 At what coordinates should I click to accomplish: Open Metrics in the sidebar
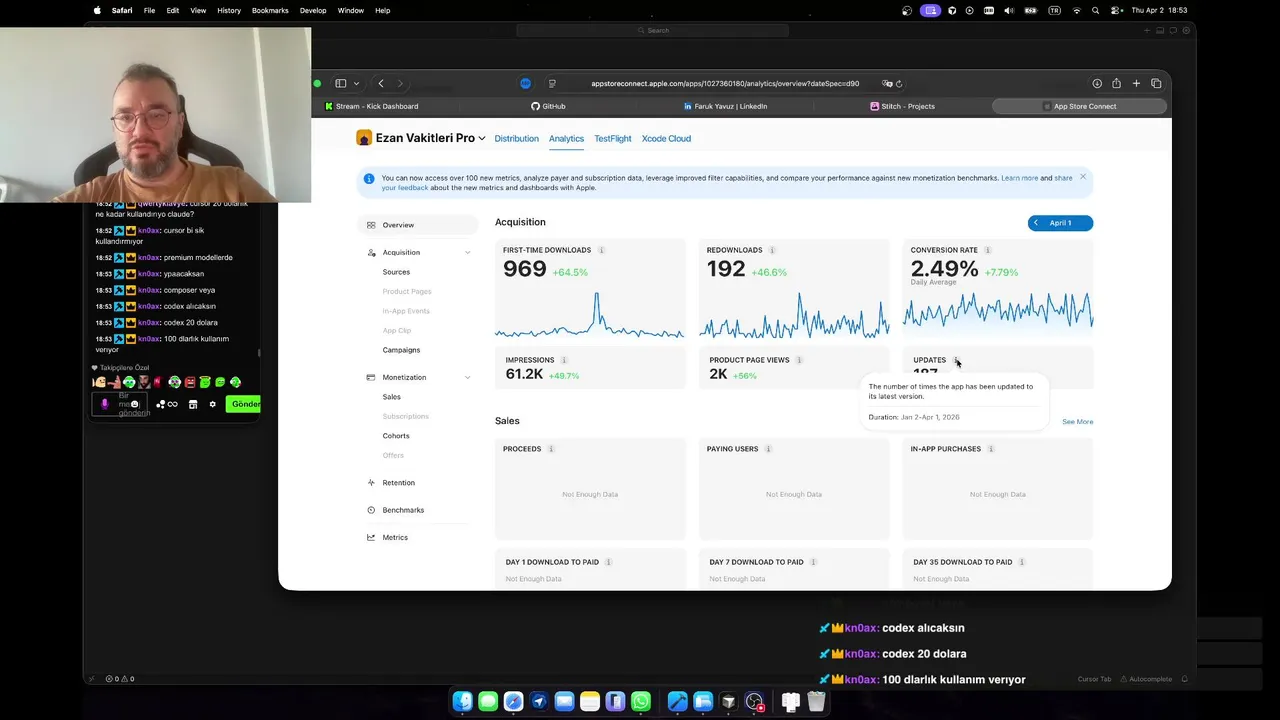tap(395, 538)
